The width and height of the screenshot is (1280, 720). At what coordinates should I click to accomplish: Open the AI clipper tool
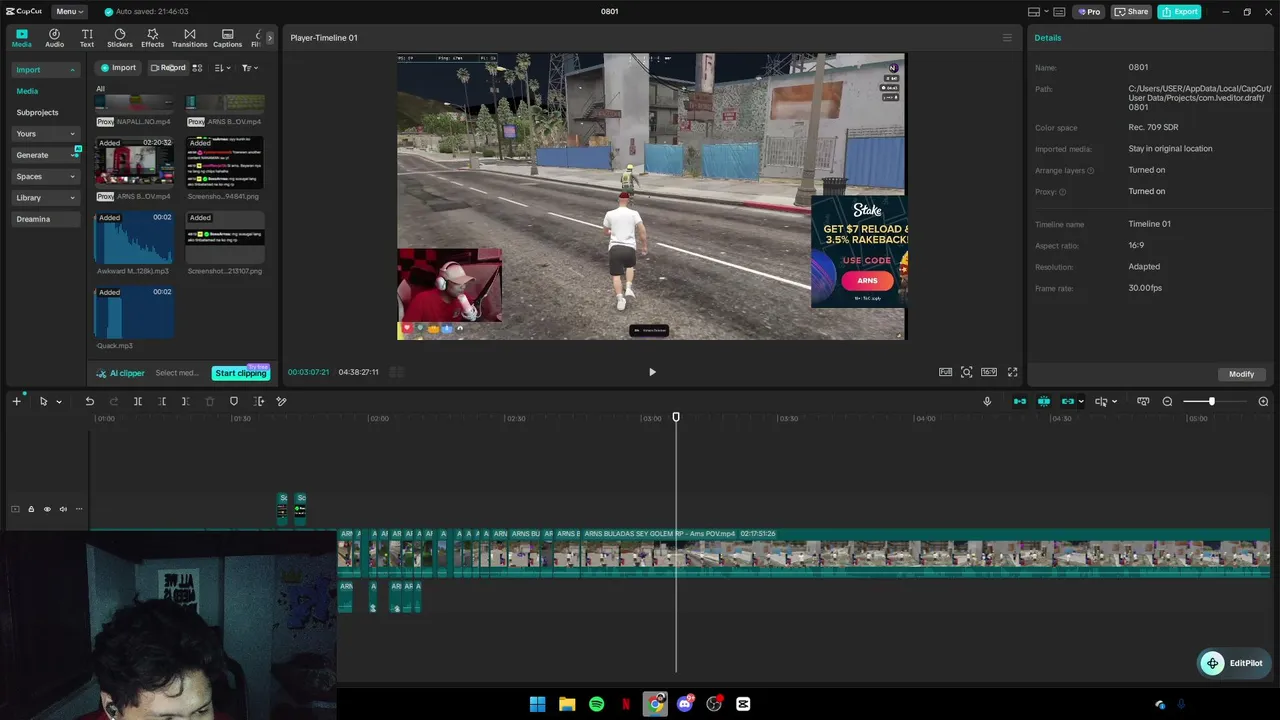tap(121, 373)
